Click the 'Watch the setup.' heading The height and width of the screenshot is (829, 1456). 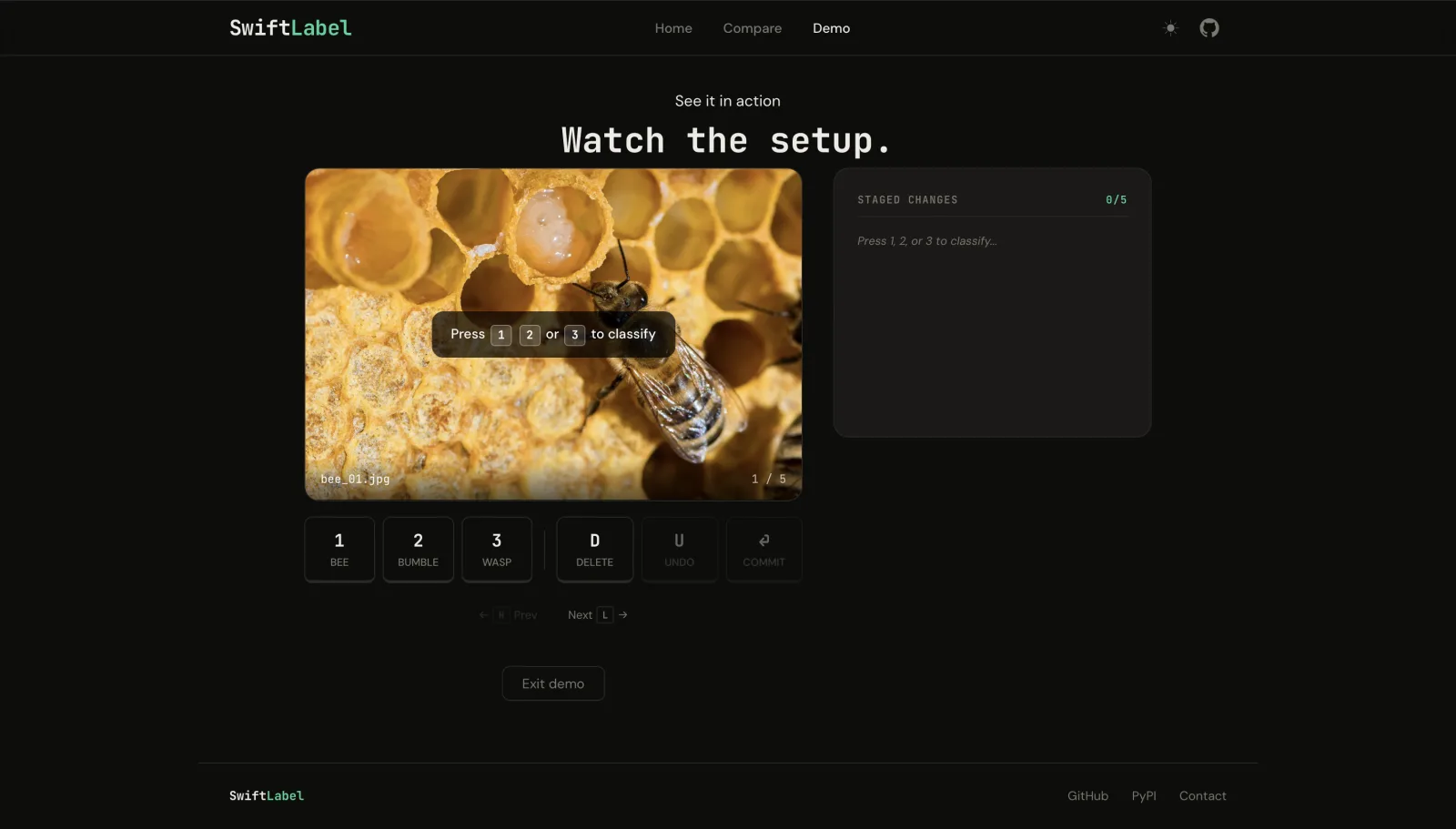[x=727, y=140]
